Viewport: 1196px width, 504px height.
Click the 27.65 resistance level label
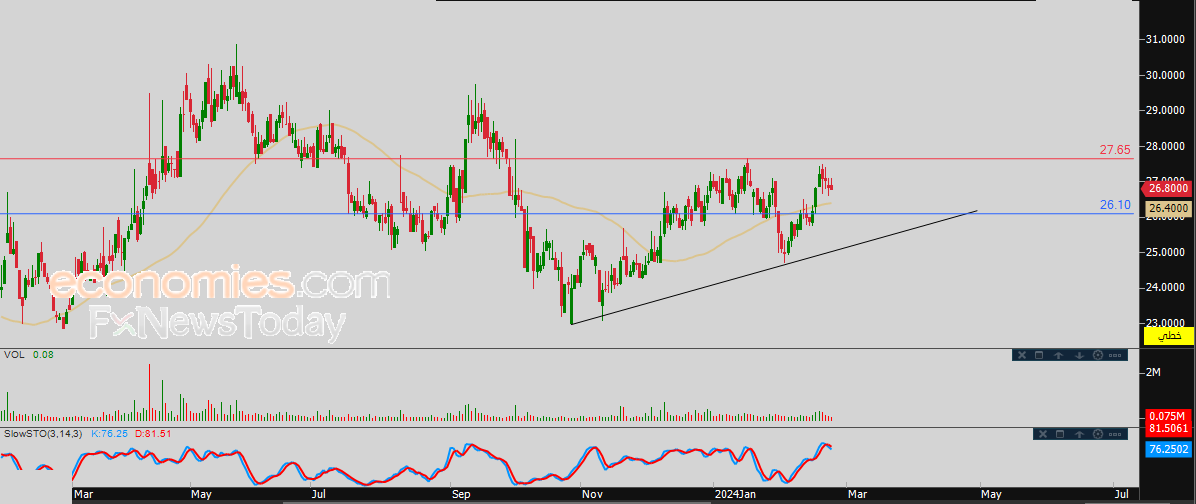(x=1114, y=150)
